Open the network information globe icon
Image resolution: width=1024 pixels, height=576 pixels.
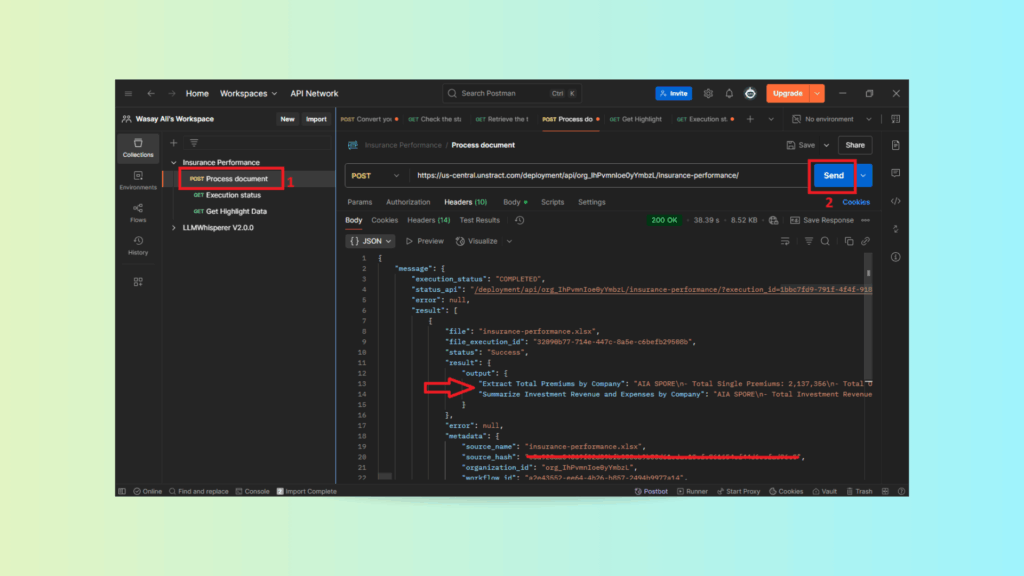773,220
